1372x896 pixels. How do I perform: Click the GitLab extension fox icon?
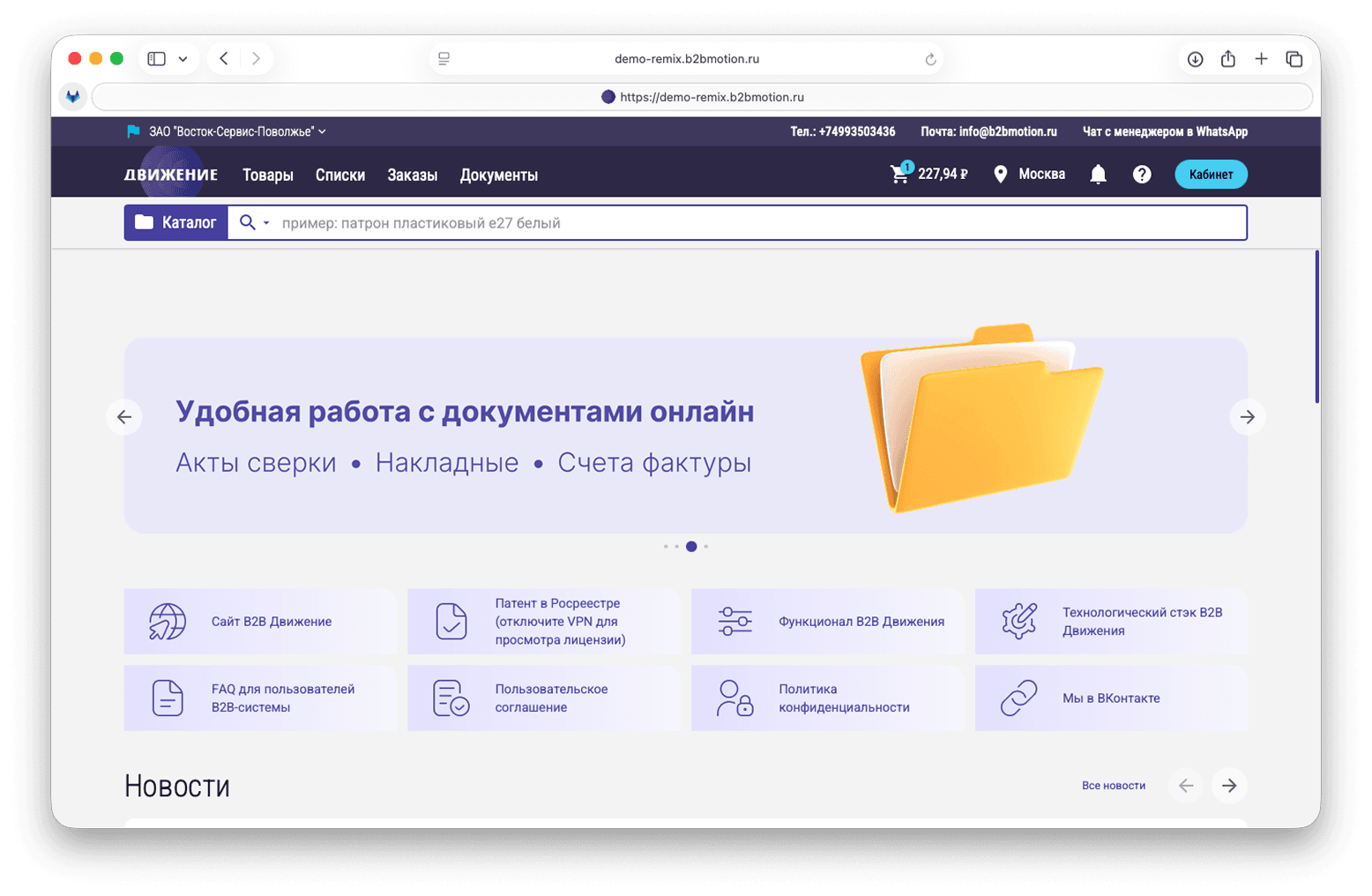(73, 96)
